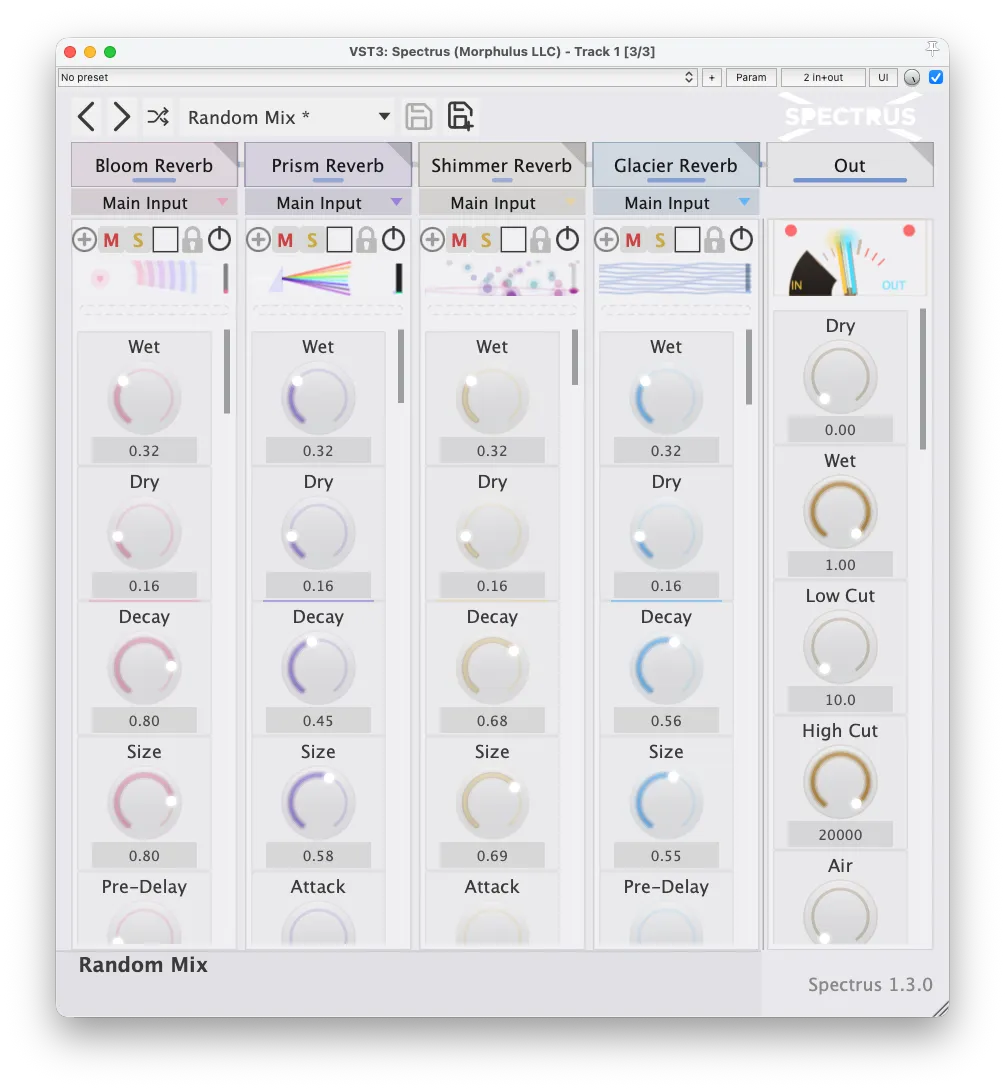Lock the Shimmer Reverb module

point(540,240)
